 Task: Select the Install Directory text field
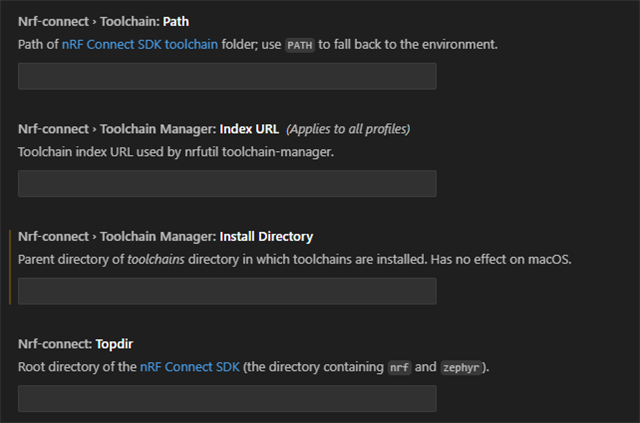click(x=227, y=291)
